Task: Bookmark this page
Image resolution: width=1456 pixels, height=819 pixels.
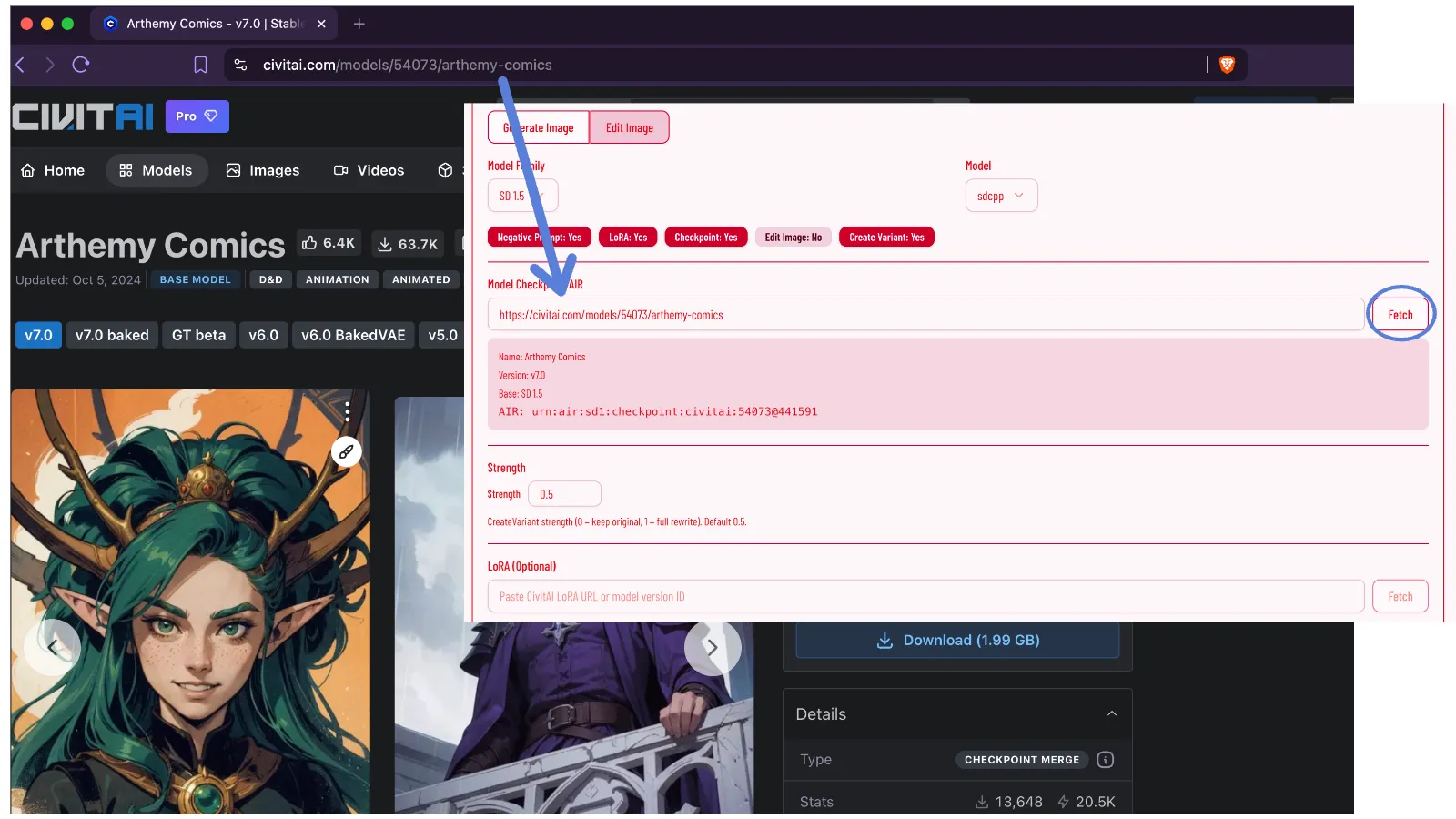Action: pyautogui.click(x=201, y=65)
